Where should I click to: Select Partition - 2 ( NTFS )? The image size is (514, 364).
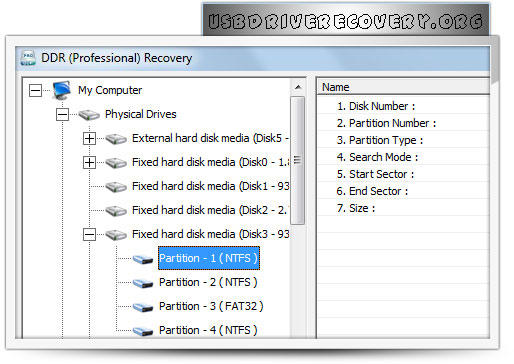tap(208, 282)
